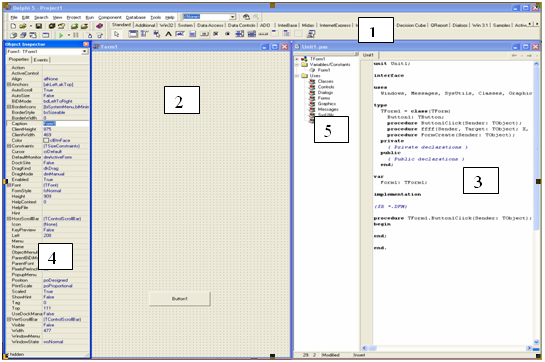Select the RadioButton component icon

click(227, 34)
